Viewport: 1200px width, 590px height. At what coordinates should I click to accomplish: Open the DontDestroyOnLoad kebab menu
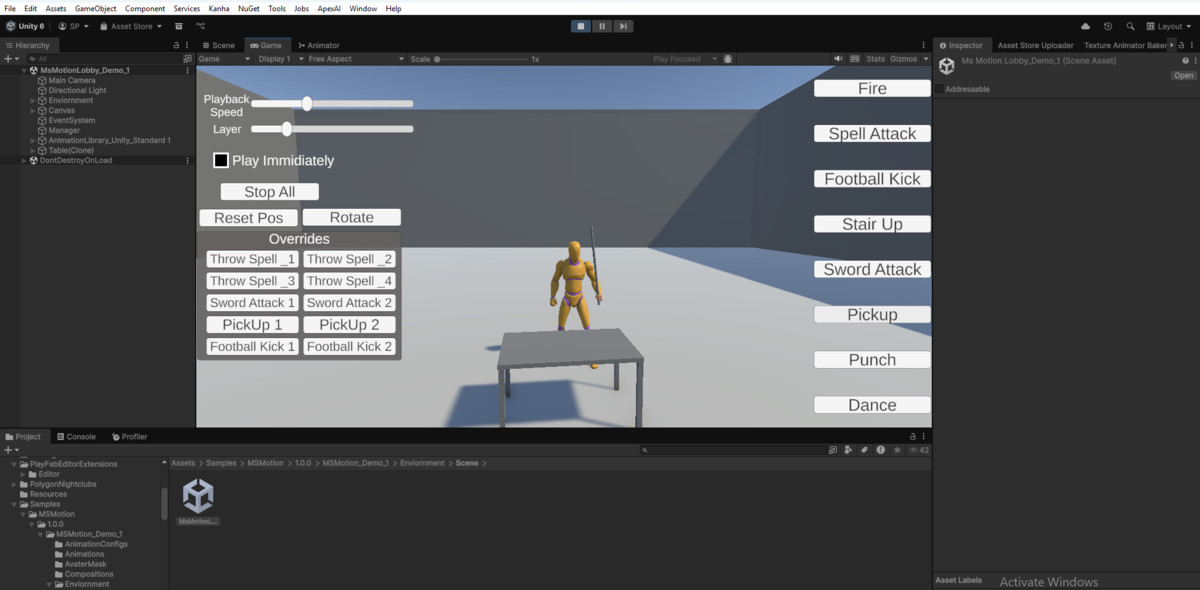pos(187,161)
